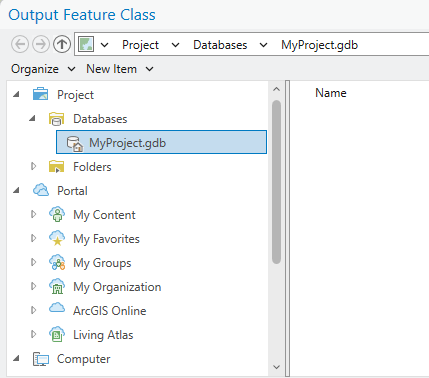Click the My Favorites star icon
Viewport: 429px width, 378px height.
[x=57, y=238]
